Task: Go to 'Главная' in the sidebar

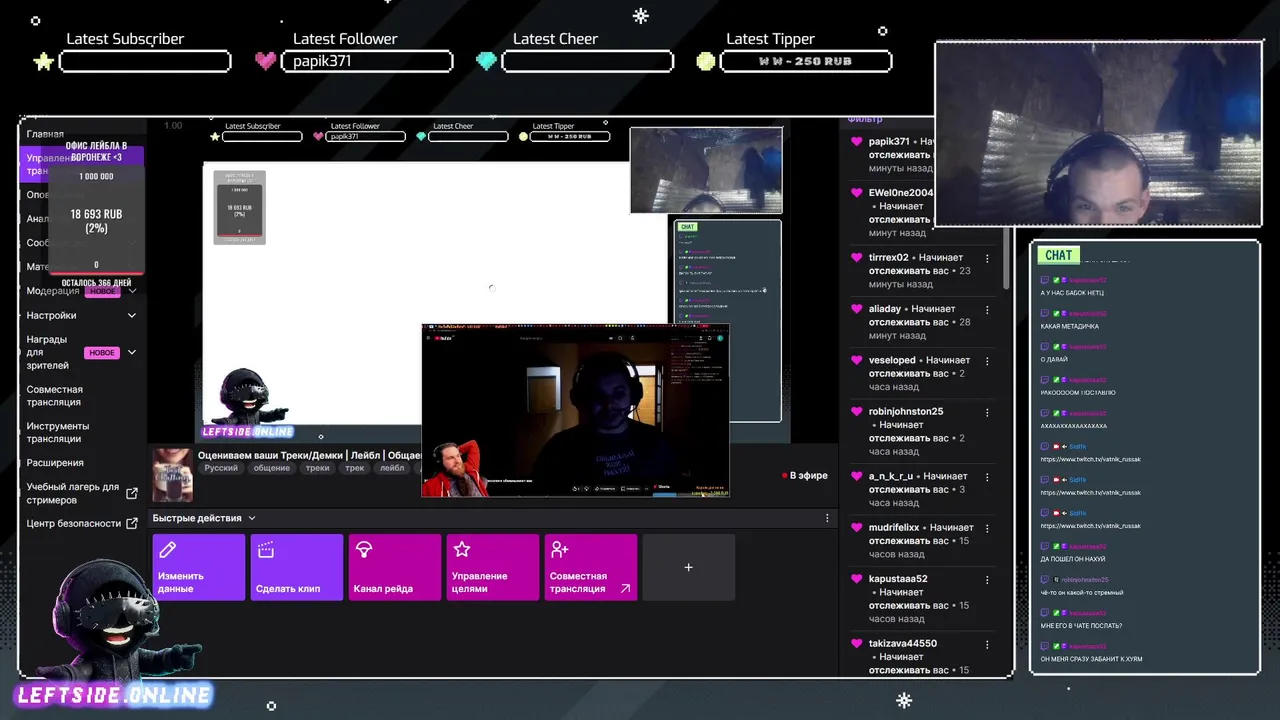Action: tap(45, 134)
